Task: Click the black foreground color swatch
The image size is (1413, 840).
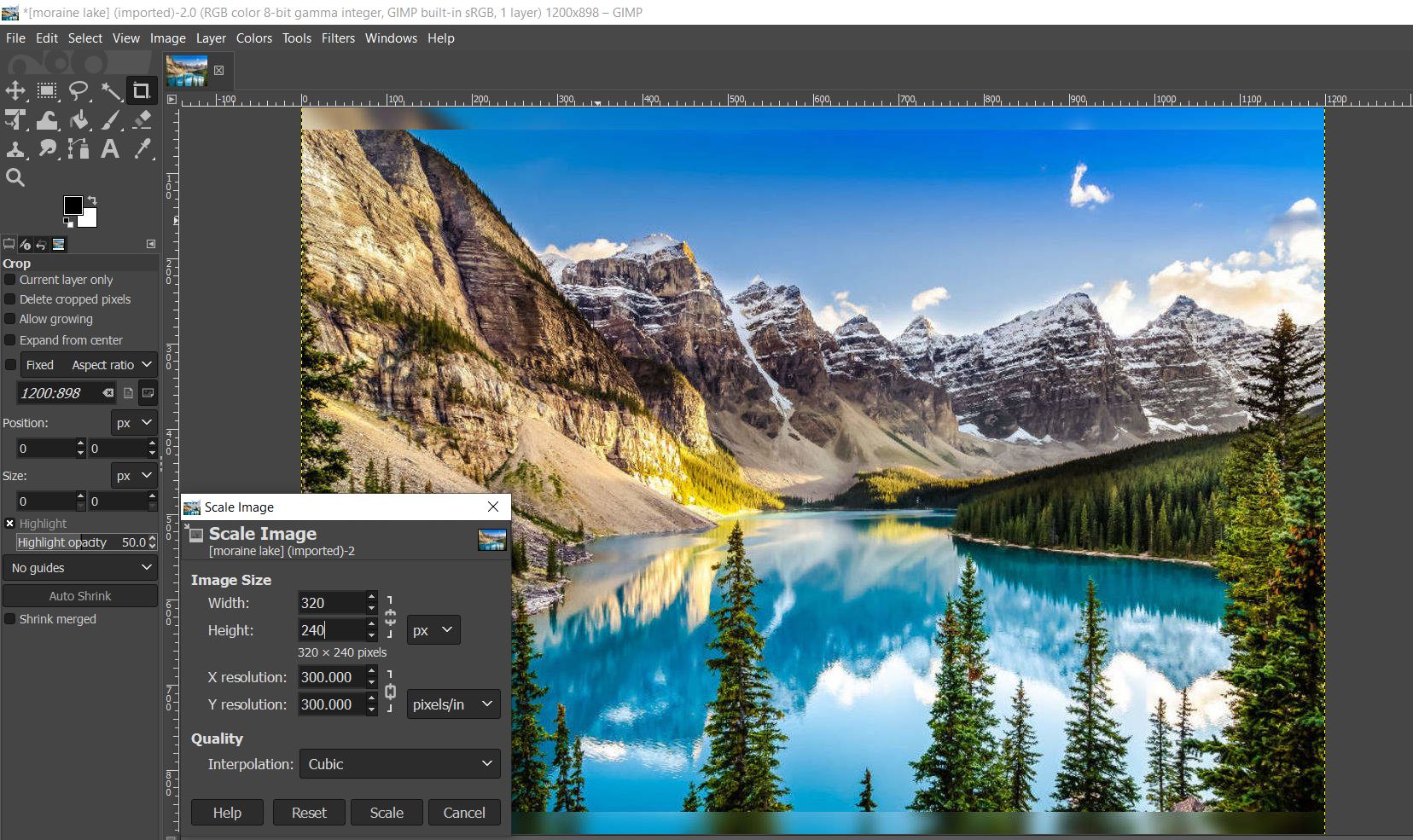Action: coord(73,206)
